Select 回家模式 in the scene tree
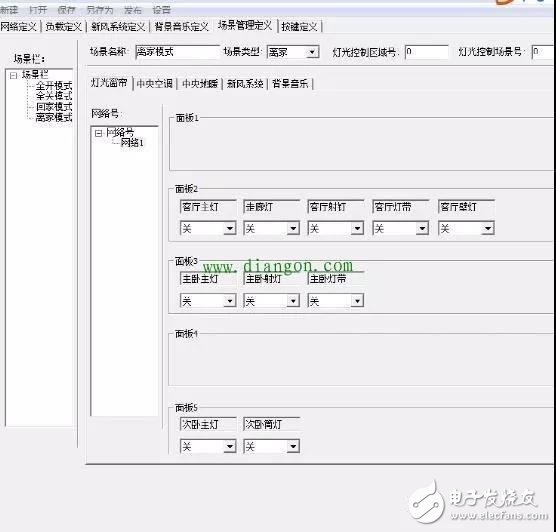The width and height of the screenshot is (556, 532). [54, 106]
